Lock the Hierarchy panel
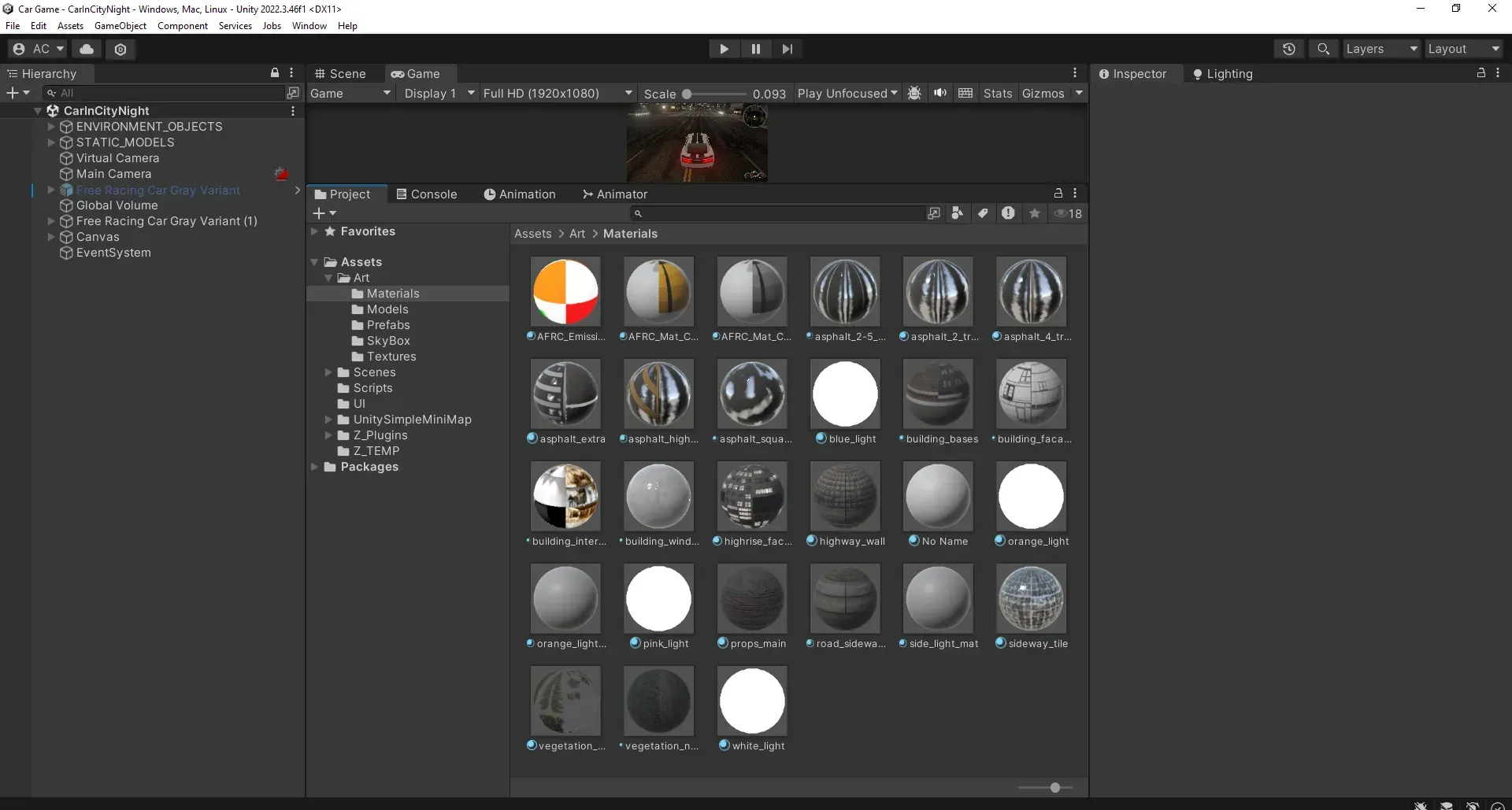Screen dimensions: 1512x810 [x=275, y=72]
